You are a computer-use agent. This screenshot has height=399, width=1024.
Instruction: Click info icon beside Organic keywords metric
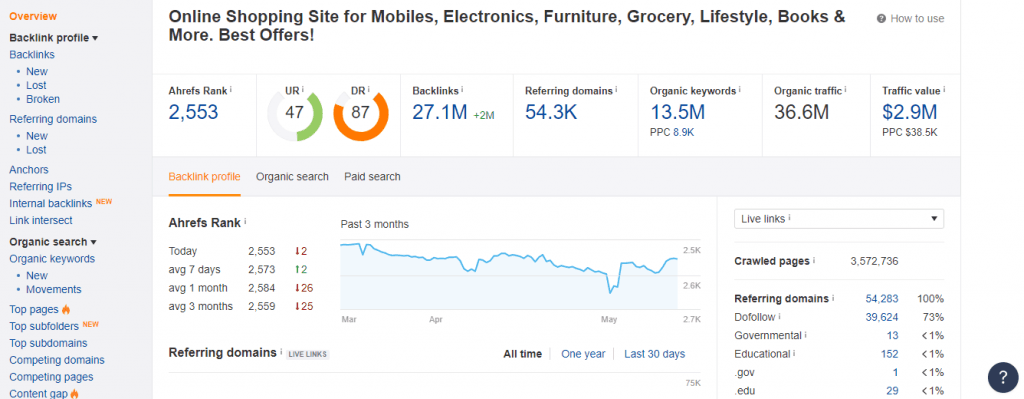click(x=741, y=90)
